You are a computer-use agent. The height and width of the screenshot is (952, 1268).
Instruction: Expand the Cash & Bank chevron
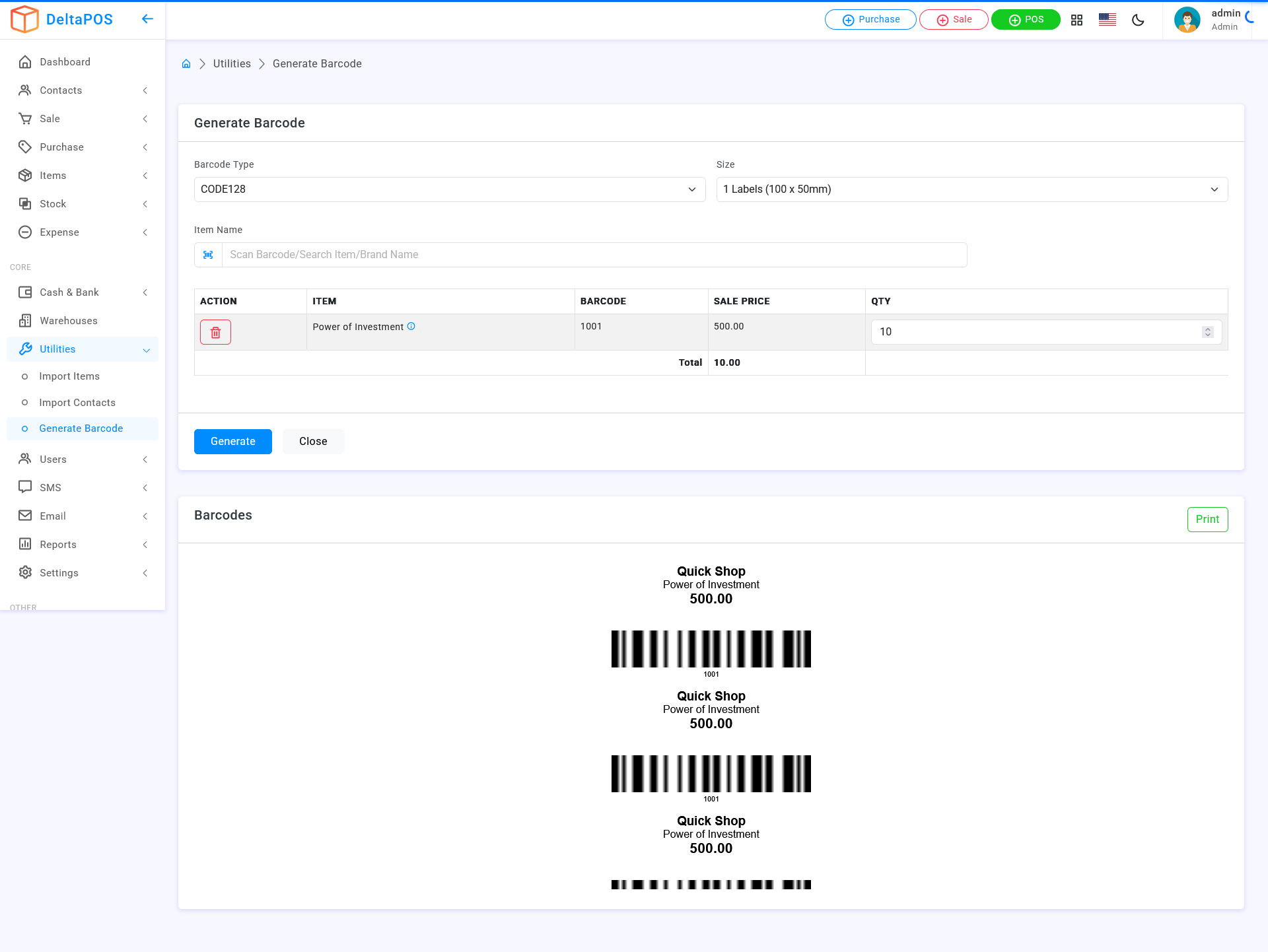pos(145,292)
